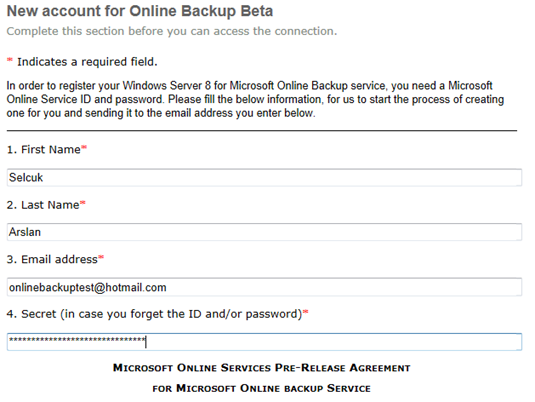The image size is (535, 402).
Task: Click the "New account for Online Backup Beta" heading
Action: point(140,11)
